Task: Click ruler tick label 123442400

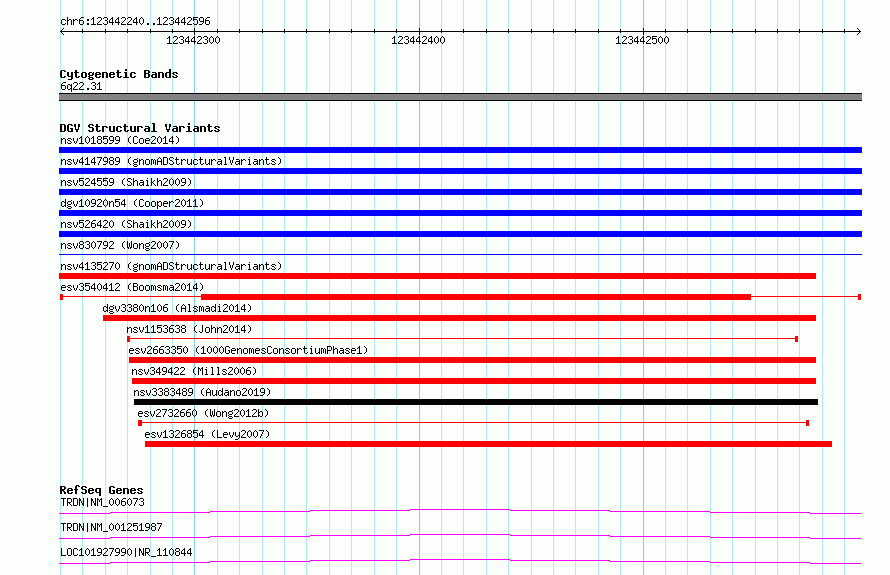Action: pos(418,40)
